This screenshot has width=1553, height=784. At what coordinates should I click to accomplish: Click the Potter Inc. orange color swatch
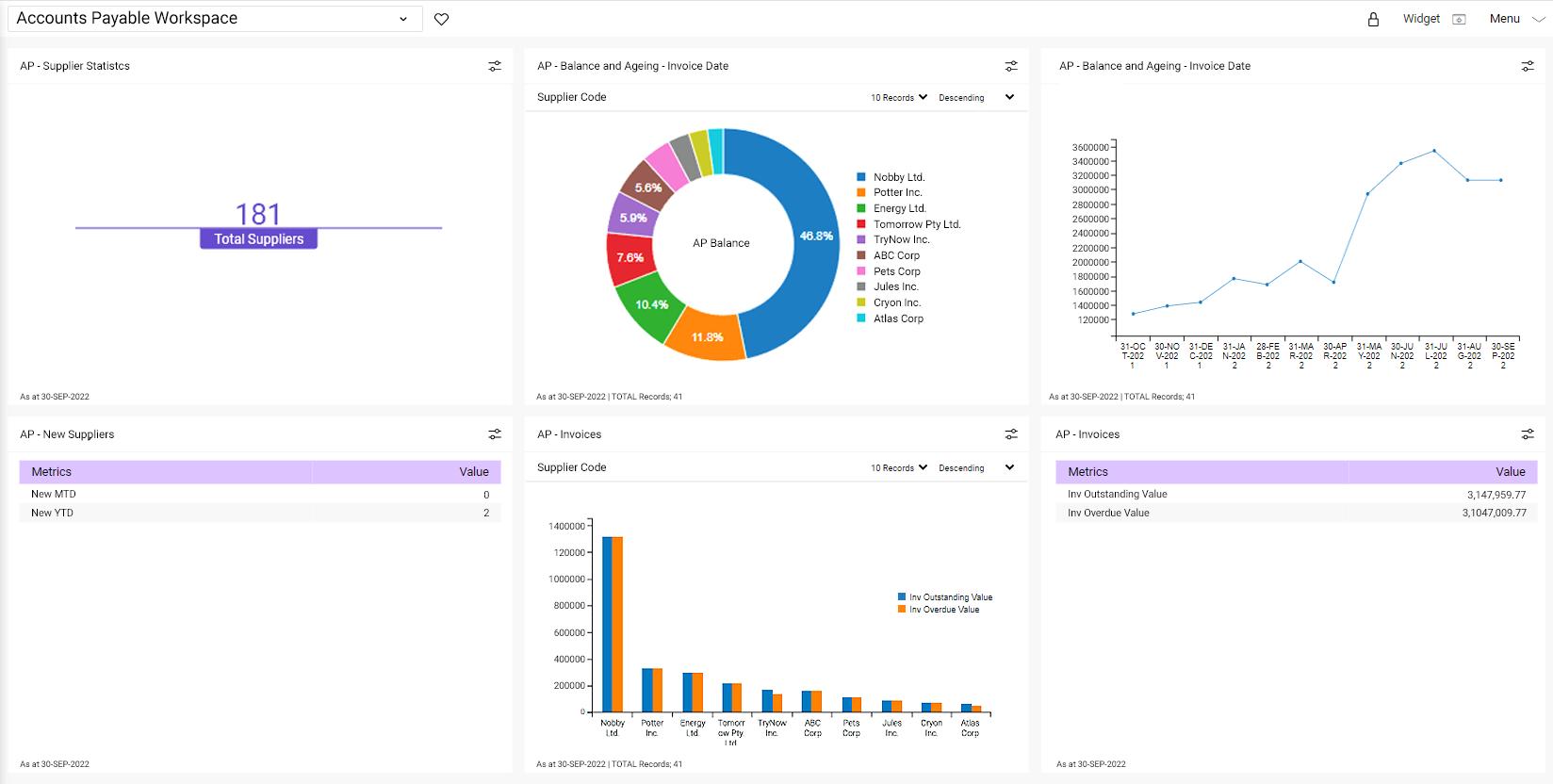(x=861, y=192)
